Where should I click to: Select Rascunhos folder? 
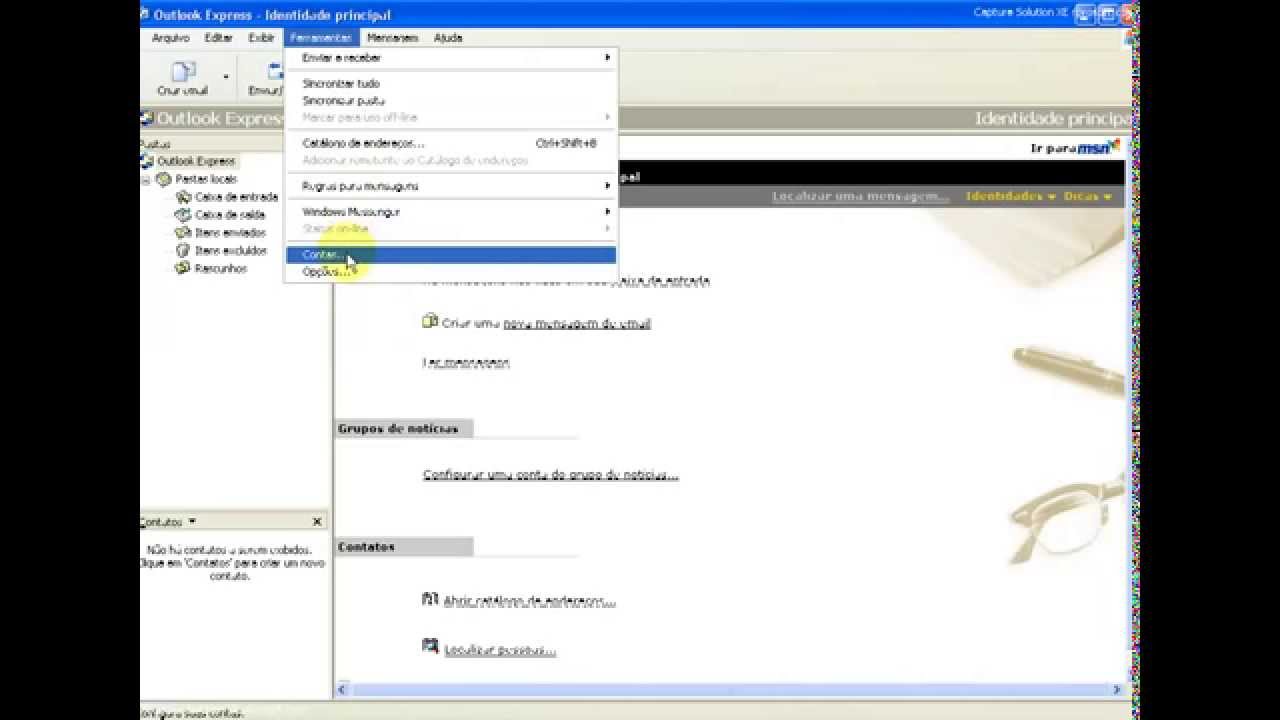click(221, 269)
